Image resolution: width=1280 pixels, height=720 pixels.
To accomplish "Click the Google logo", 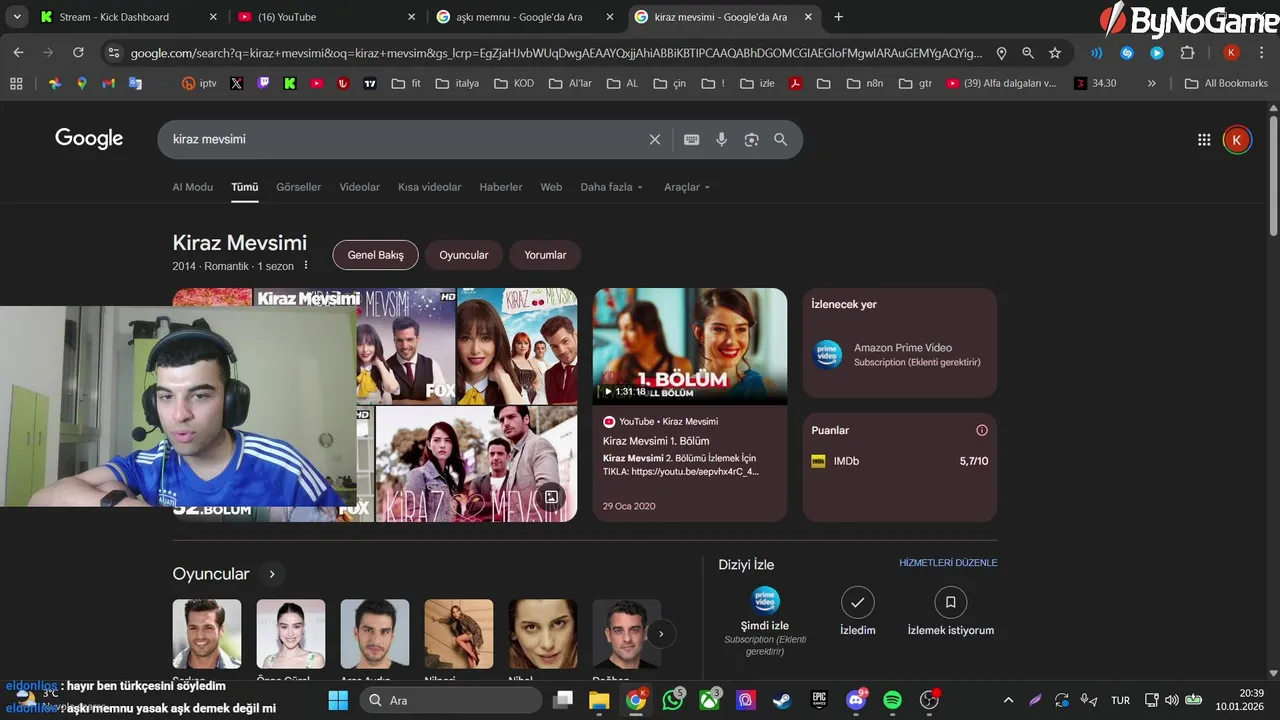I will coord(89,139).
